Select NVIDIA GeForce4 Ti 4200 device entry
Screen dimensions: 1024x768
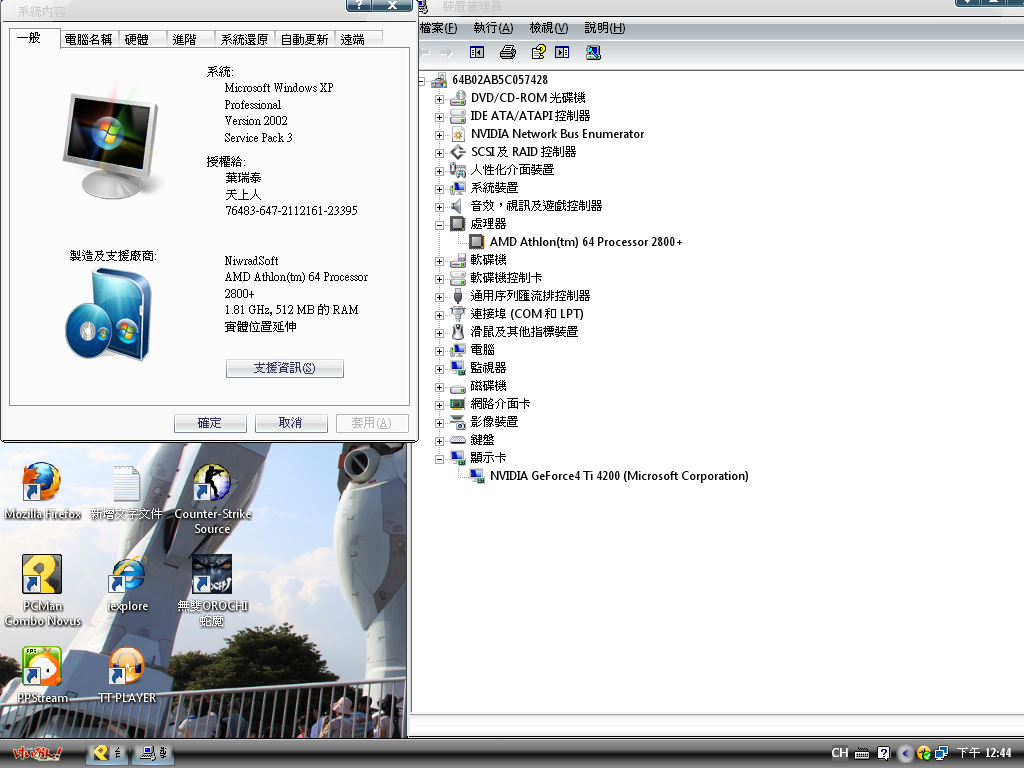point(618,476)
